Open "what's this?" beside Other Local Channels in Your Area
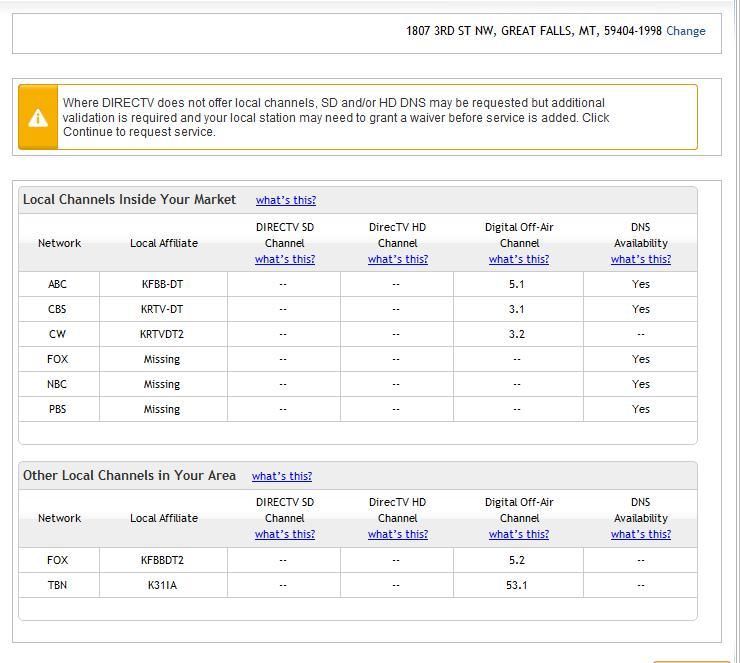Screen dimensions: 740x663 click(282, 476)
